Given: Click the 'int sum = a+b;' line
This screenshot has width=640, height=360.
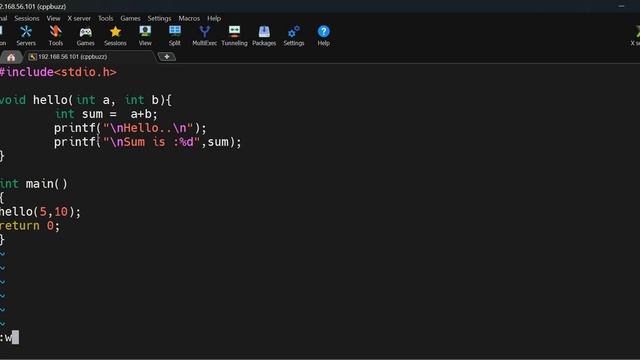Looking at the screenshot, I should coord(106,114).
